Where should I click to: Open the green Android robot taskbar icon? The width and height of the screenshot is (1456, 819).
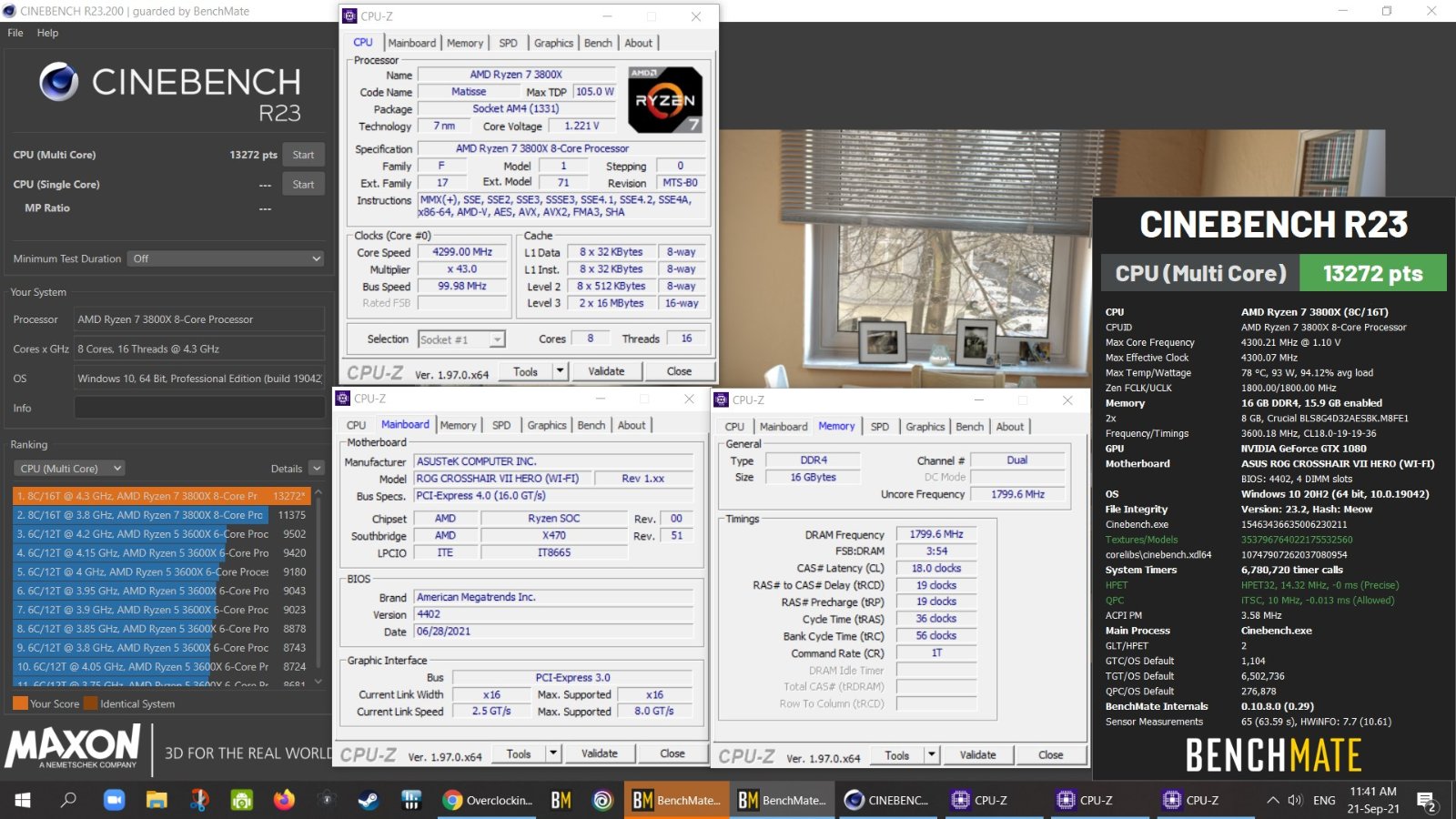[242, 800]
